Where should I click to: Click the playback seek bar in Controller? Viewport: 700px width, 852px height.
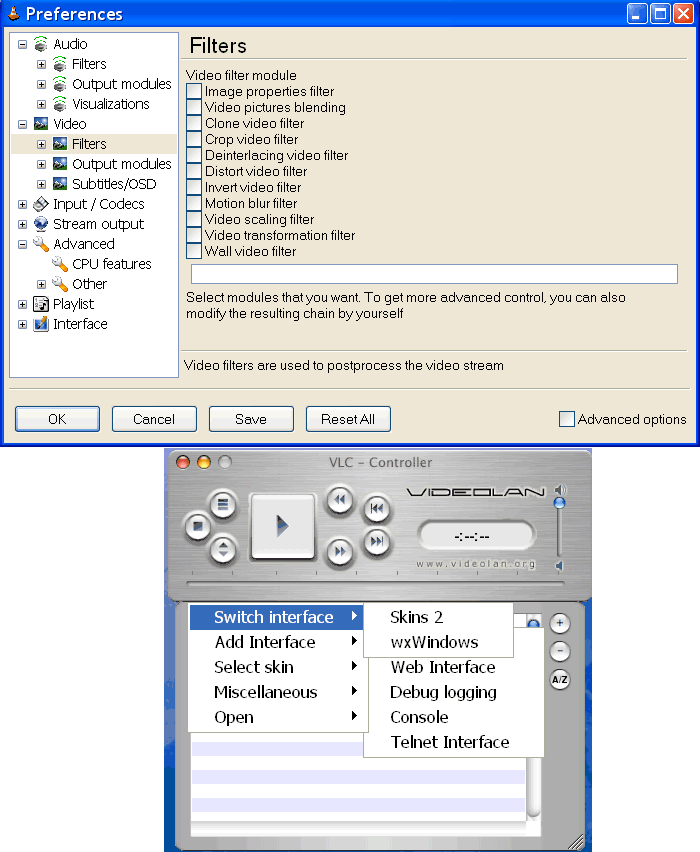375,584
